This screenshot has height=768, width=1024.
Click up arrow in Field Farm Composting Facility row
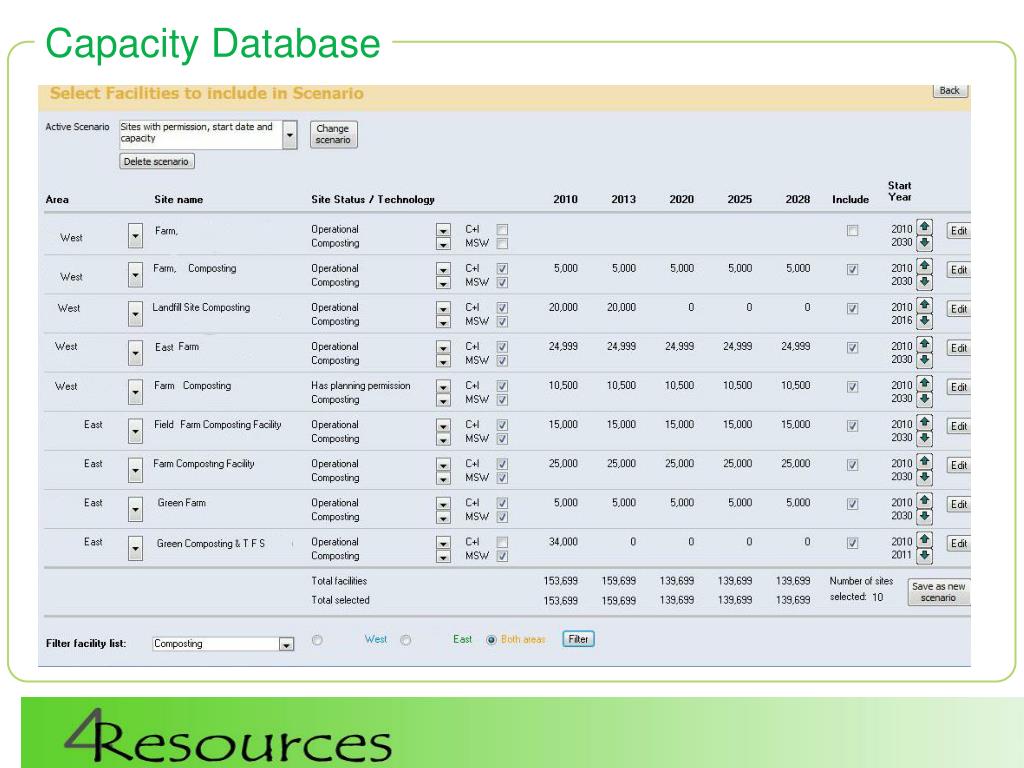[x=924, y=423]
